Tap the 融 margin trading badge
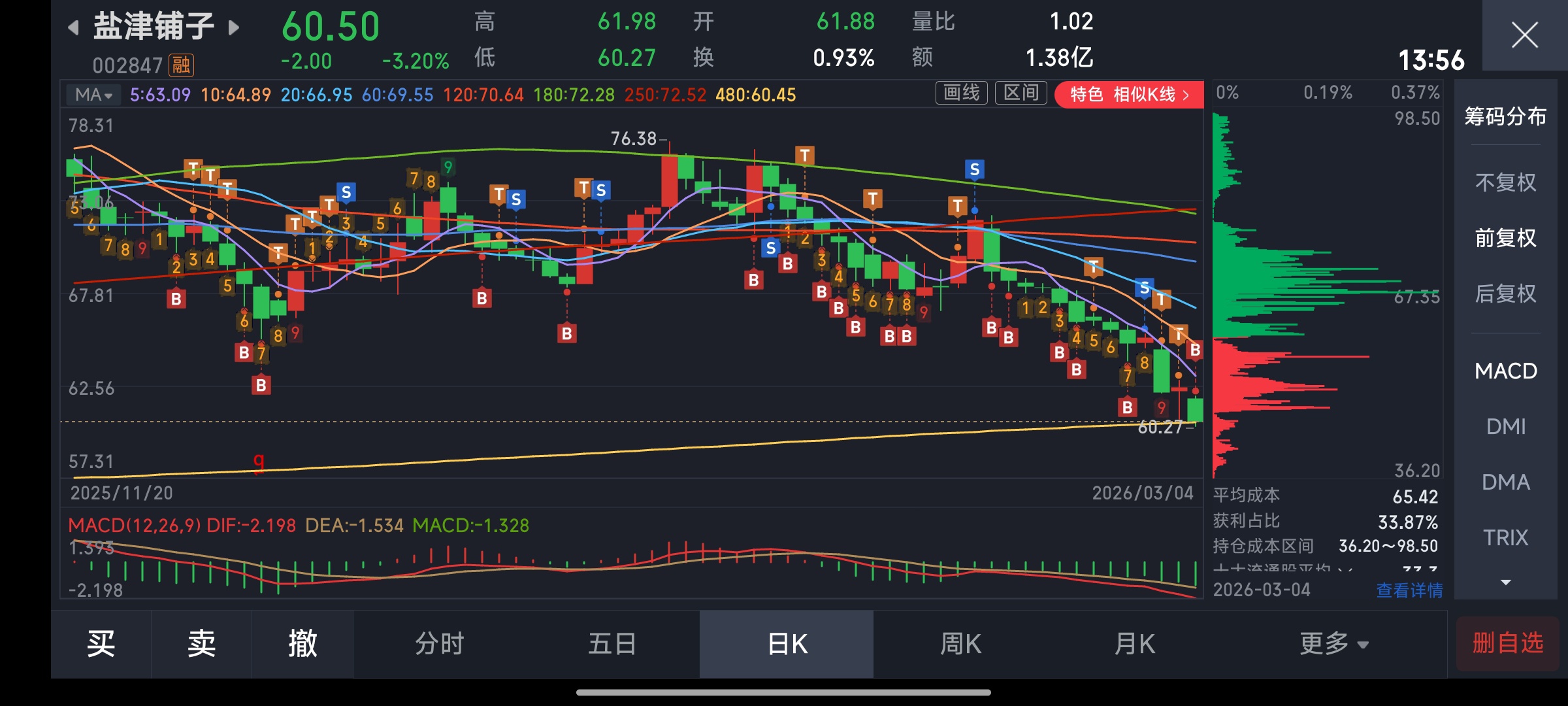This screenshot has height=706, width=1568. pyautogui.click(x=181, y=65)
